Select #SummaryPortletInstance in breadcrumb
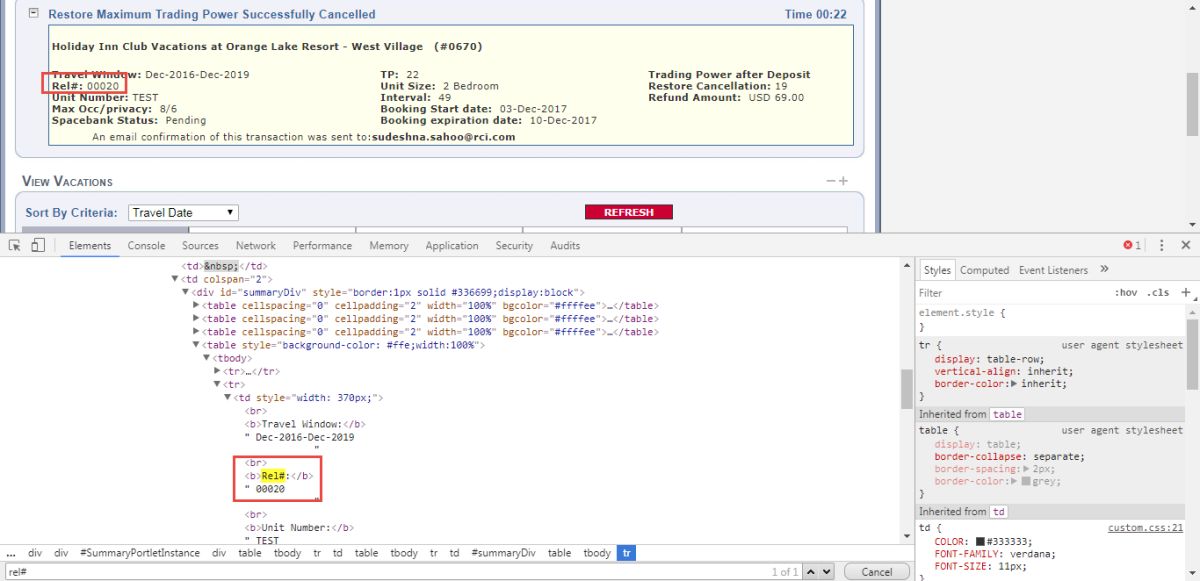 140,553
